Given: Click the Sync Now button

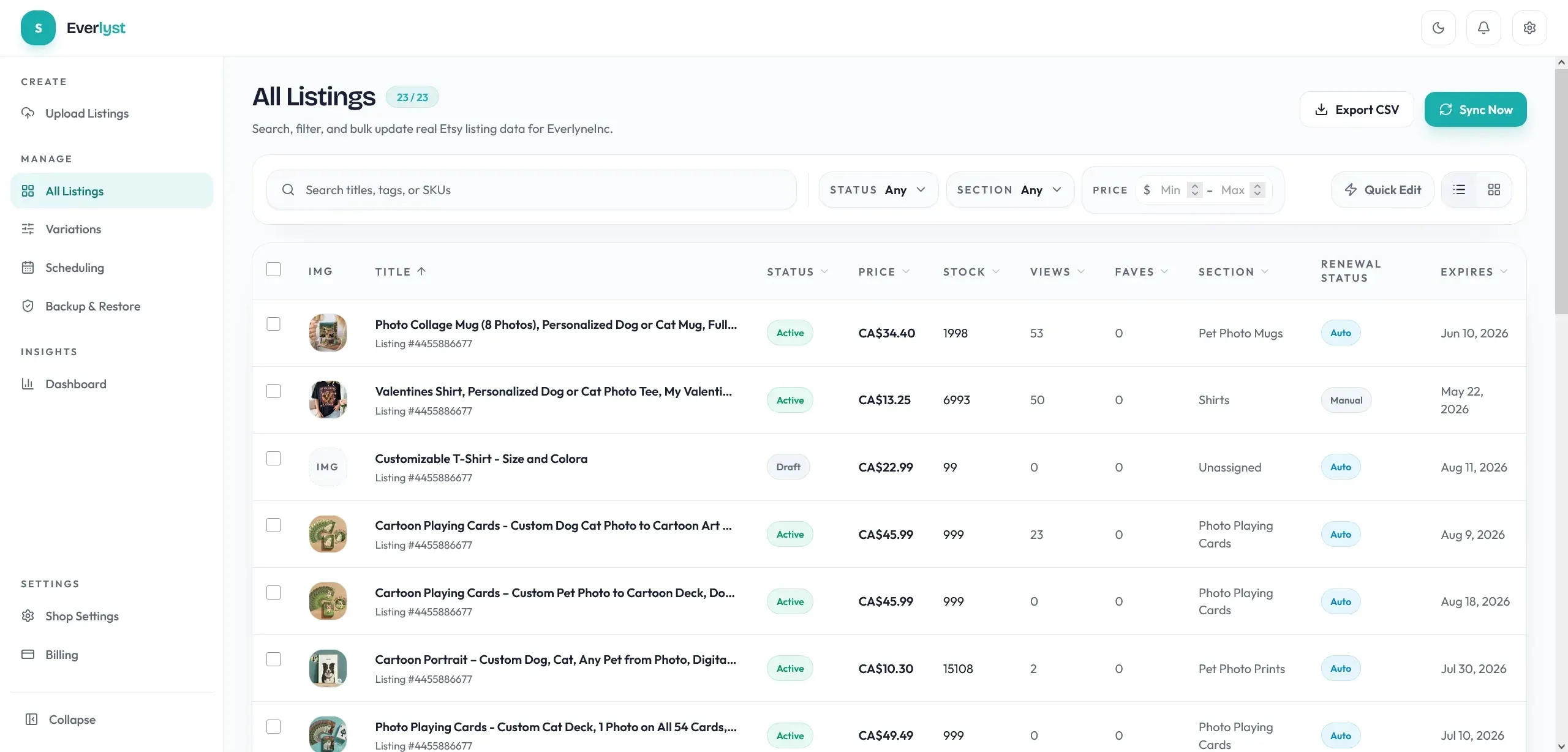Looking at the screenshot, I should (x=1476, y=110).
